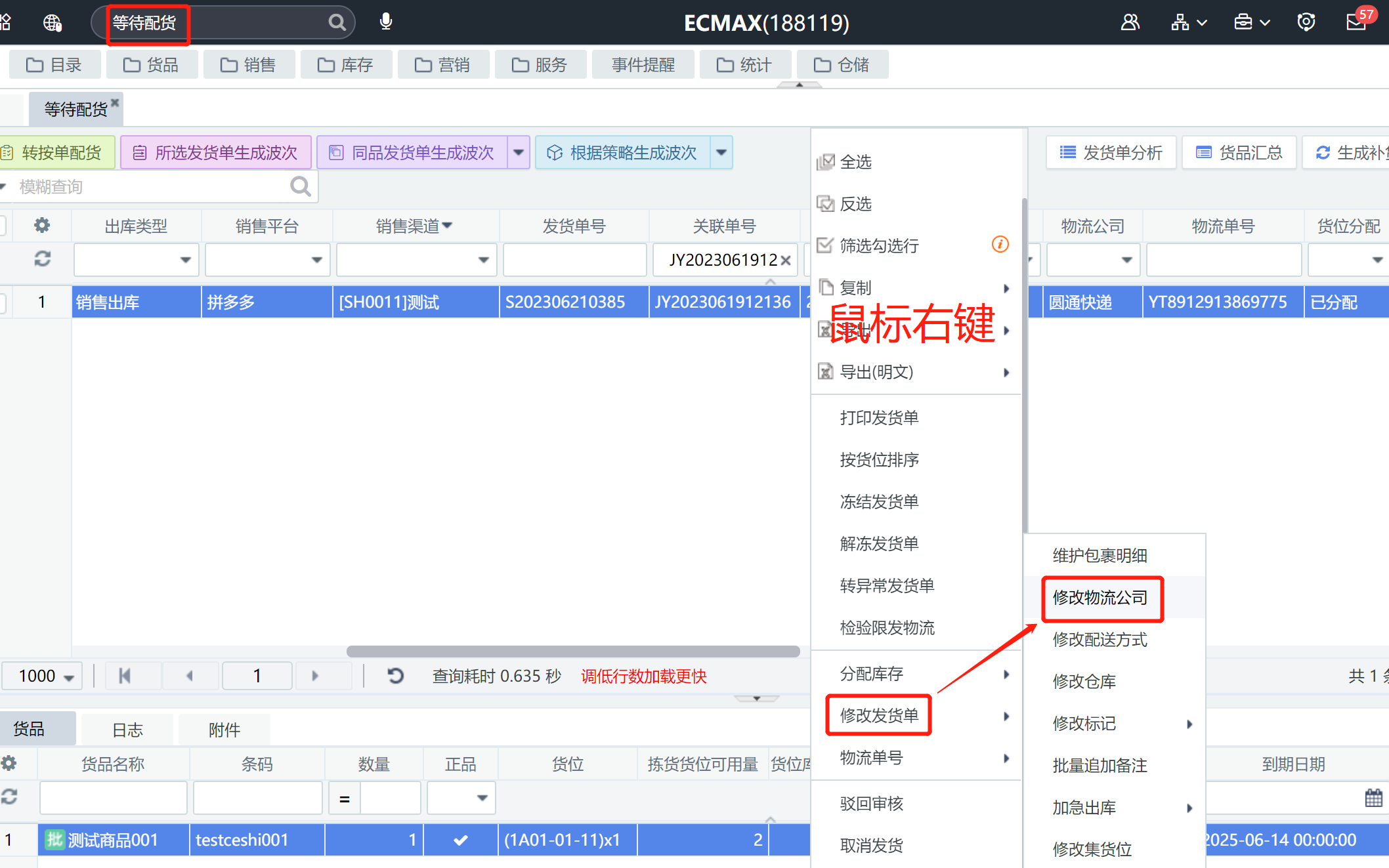
Task: Click the page number input box
Action: coord(257,676)
